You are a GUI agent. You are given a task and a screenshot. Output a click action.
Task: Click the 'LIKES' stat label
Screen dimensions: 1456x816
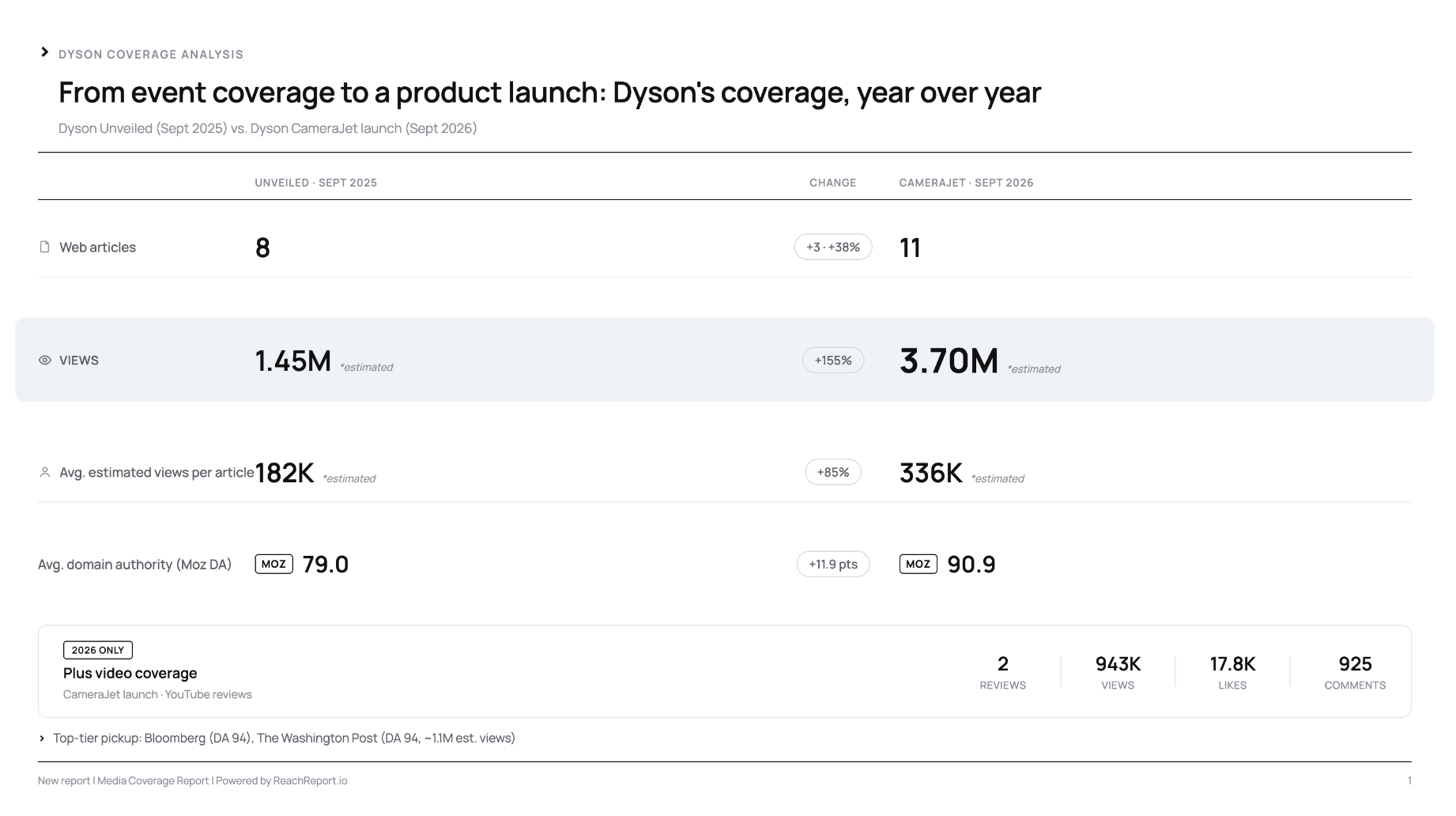coord(1232,686)
